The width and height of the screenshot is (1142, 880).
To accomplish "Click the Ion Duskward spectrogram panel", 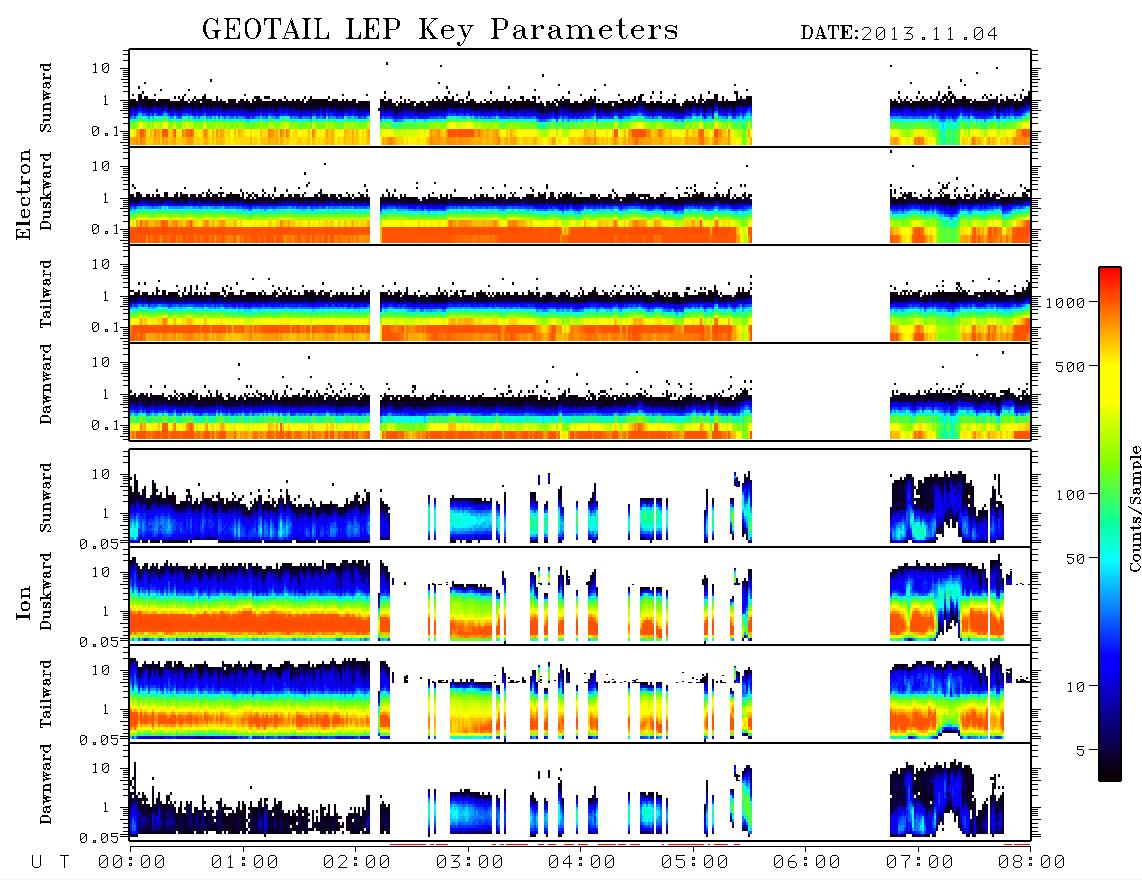I will pyautogui.click(x=580, y=595).
